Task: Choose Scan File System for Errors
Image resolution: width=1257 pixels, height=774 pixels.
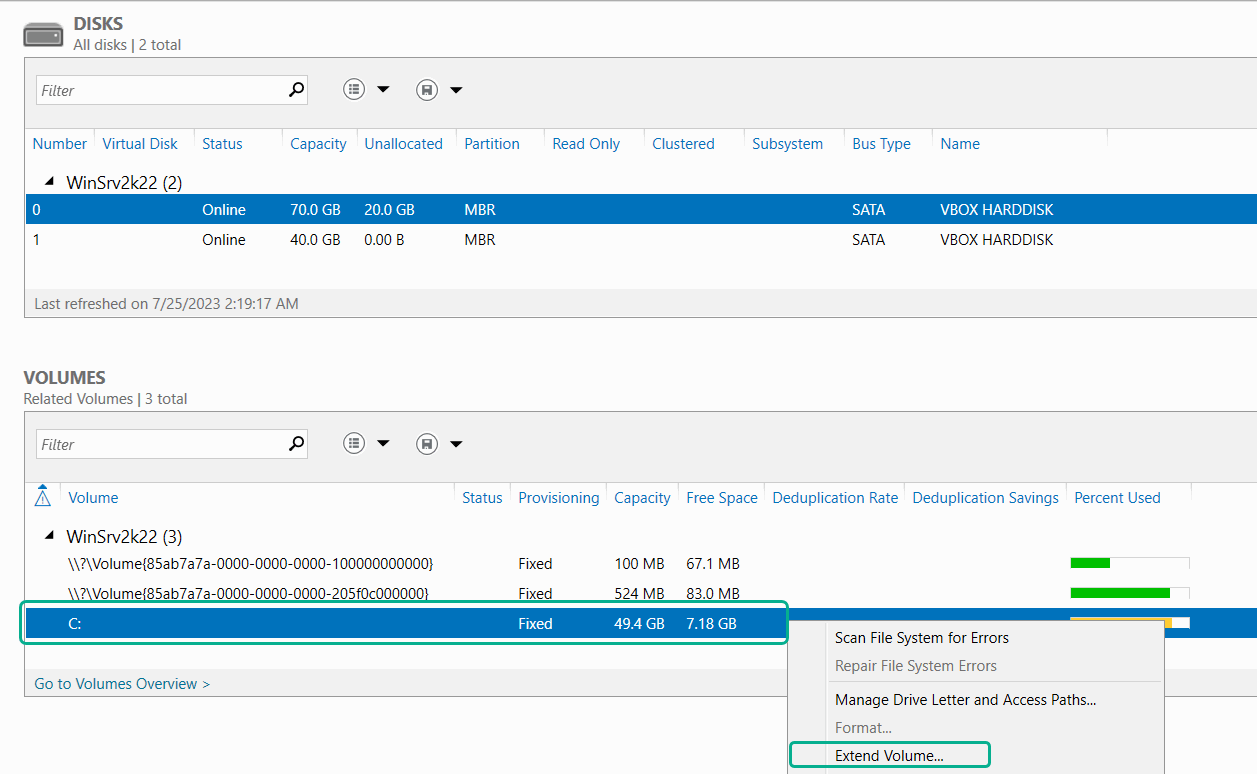Action: tap(922, 638)
